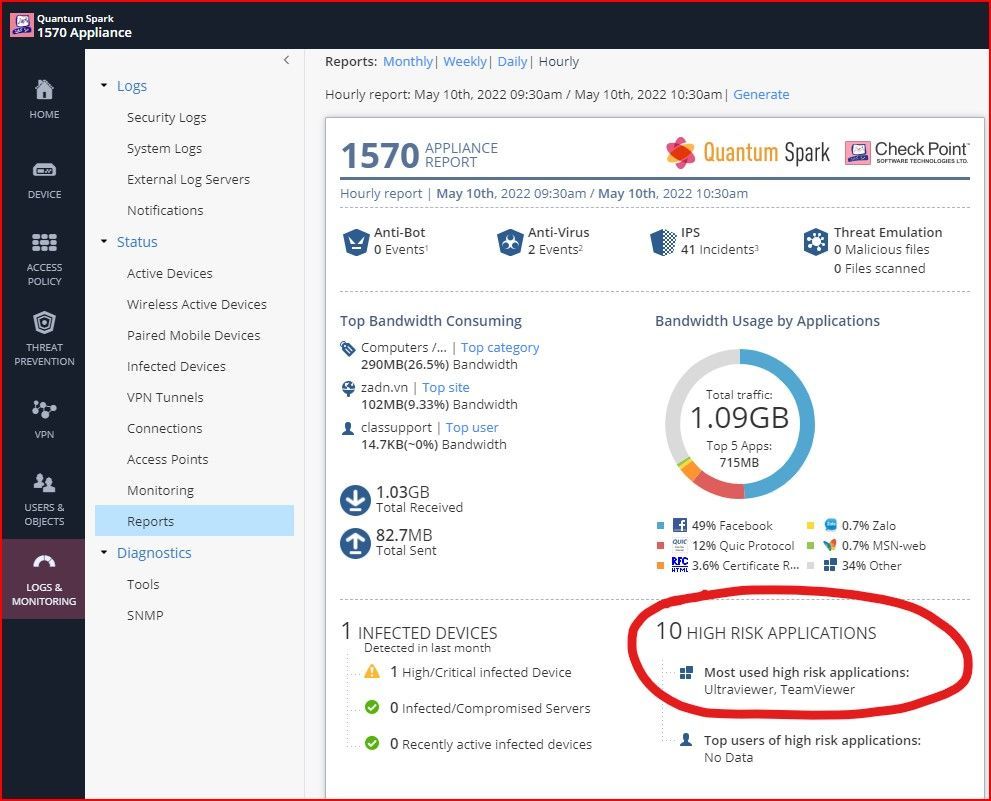This screenshot has height=801, width=991.
Task: Open the Device section icon
Action: pyautogui.click(x=44, y=170)
